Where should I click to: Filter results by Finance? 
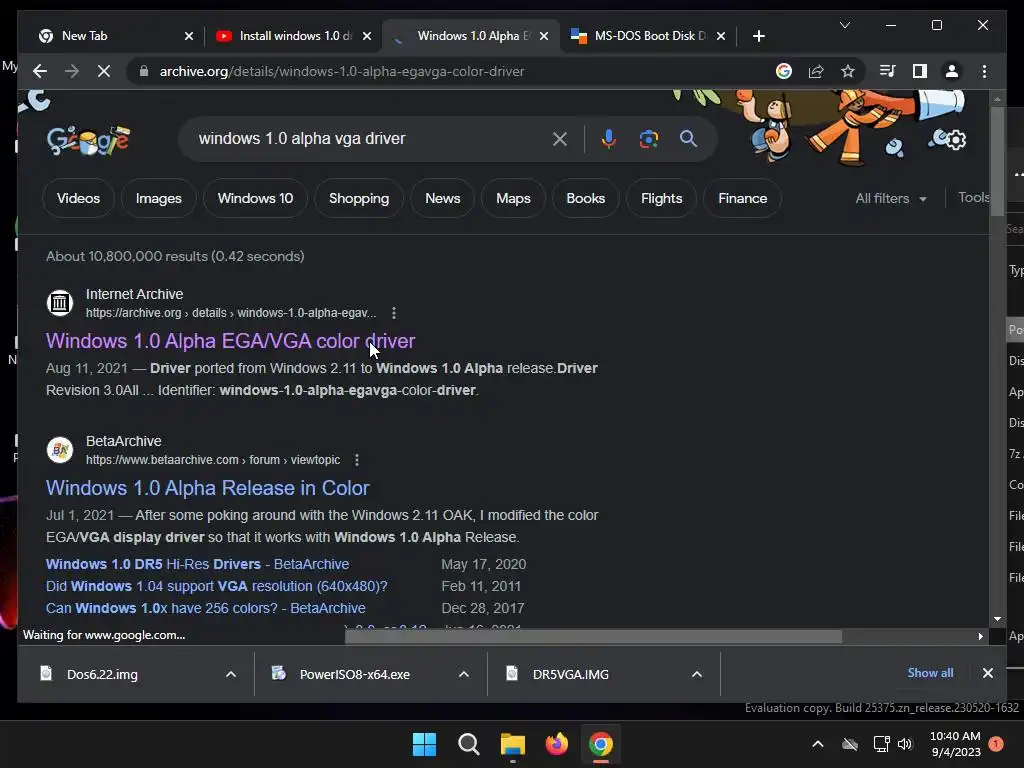(743, 199)
